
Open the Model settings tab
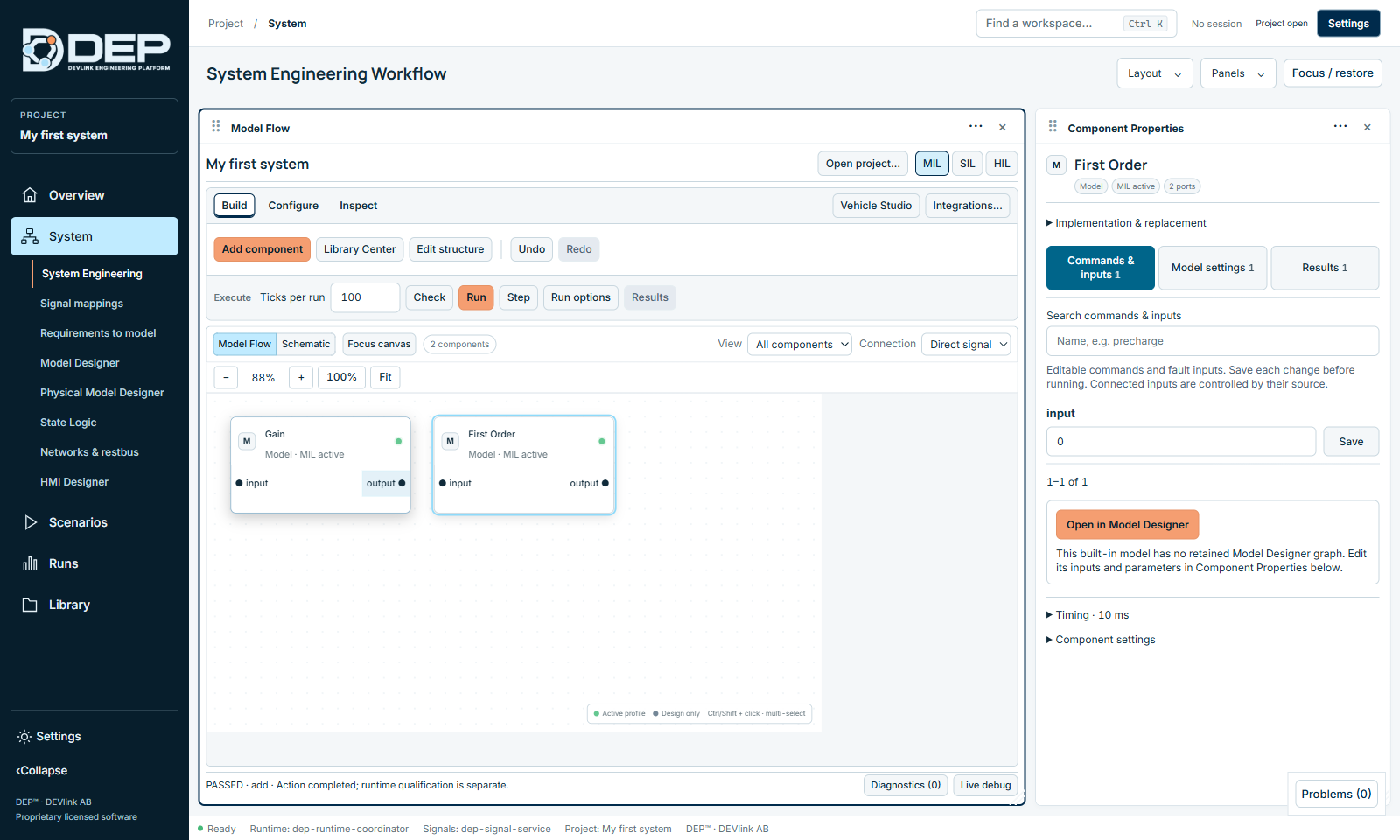click(1213, 268)
